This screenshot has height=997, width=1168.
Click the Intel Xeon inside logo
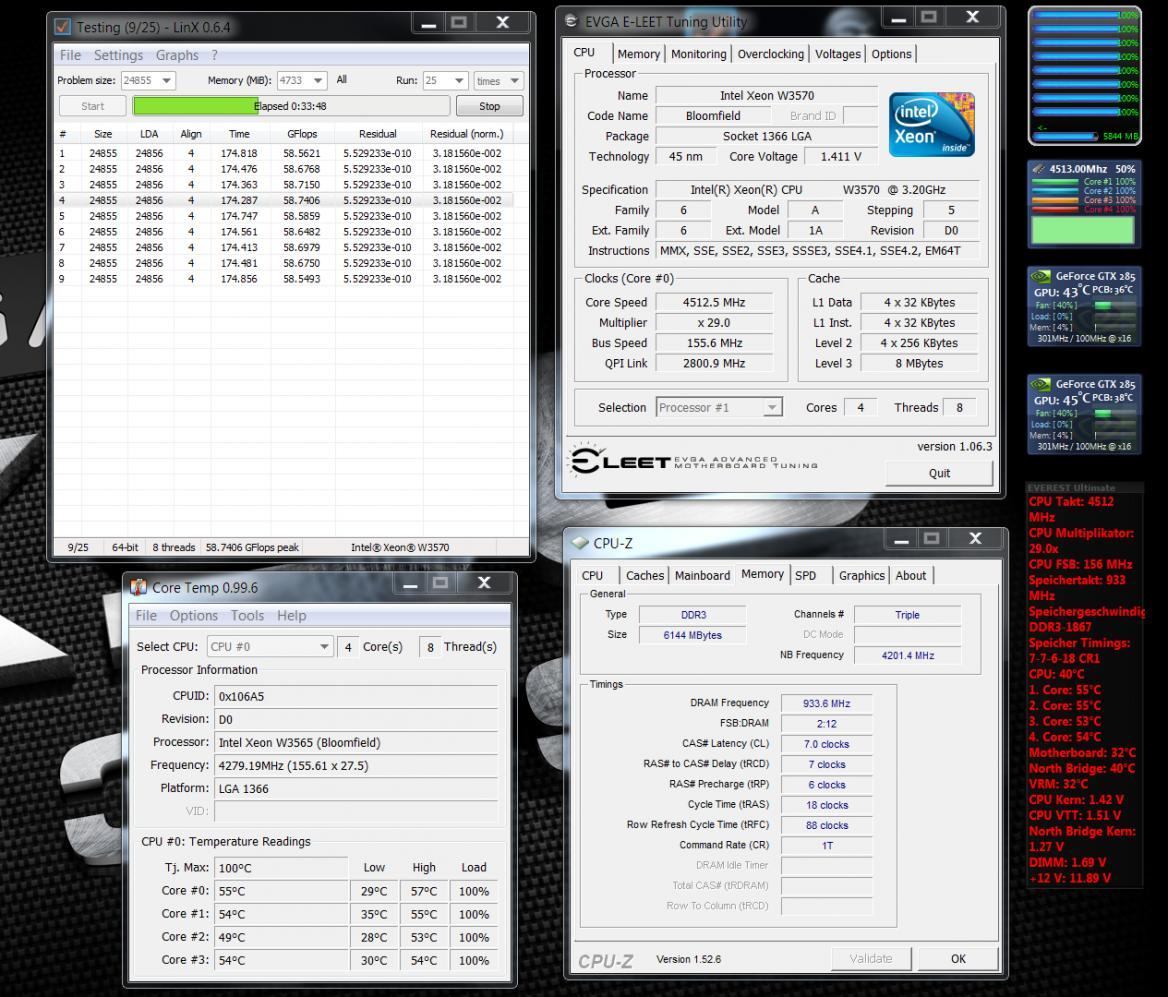(x=931, y=124)
